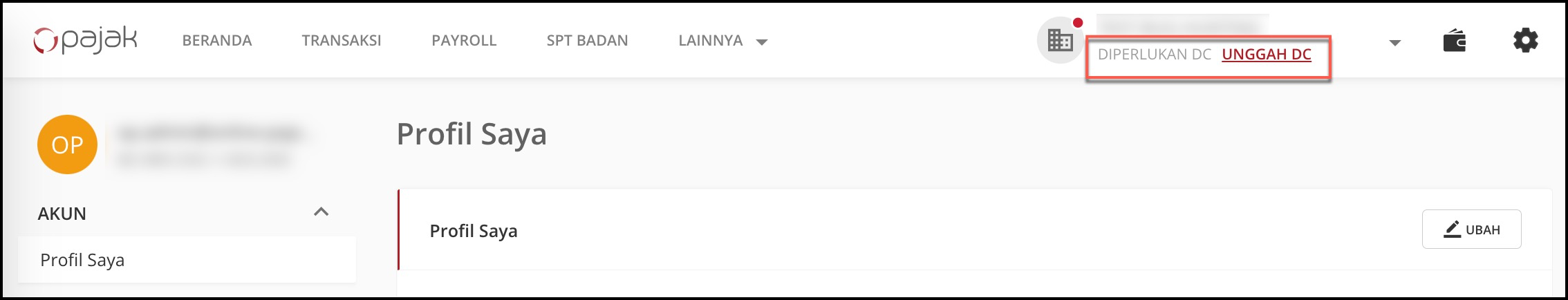The width and height of the screenshot is (1568, 300).
Task: Click the company building icon
Action: pos(1060,41)
